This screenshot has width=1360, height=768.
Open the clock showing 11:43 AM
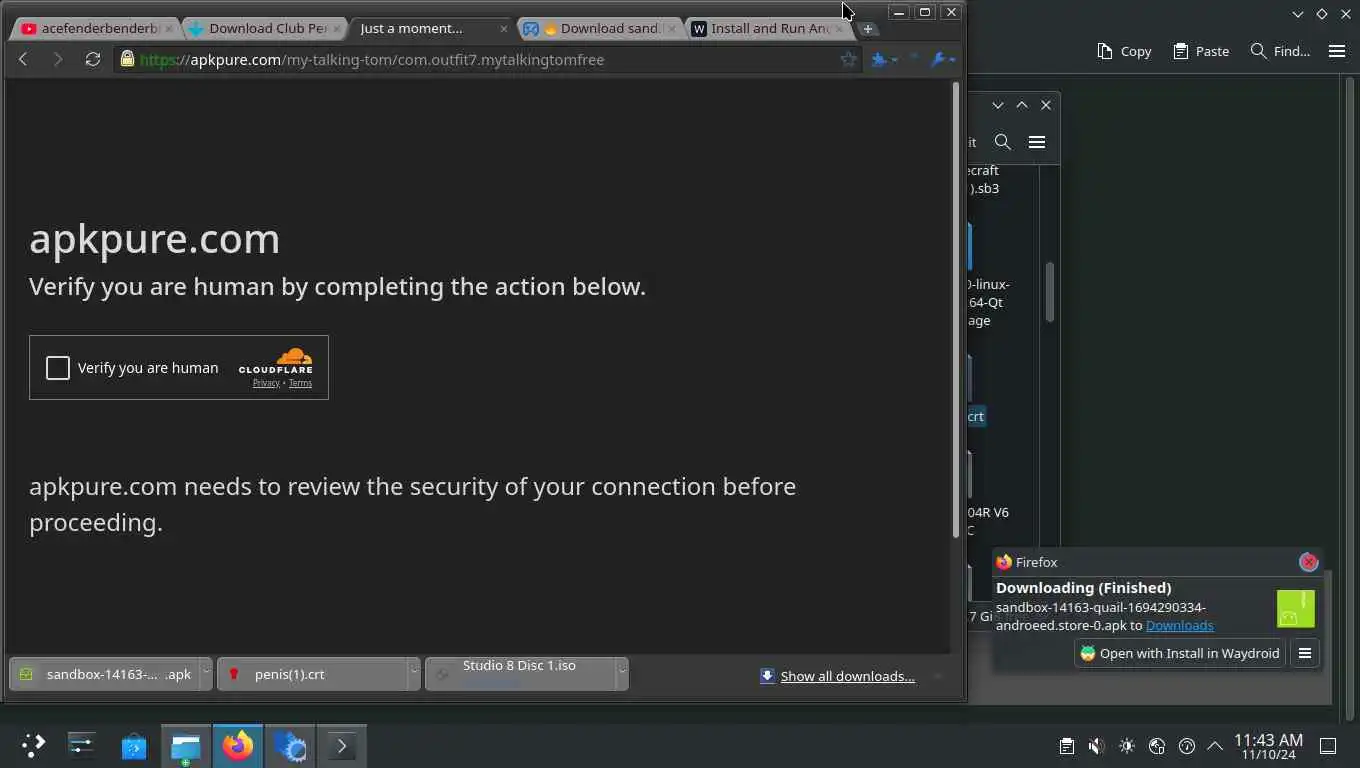tap(1268, 746)
